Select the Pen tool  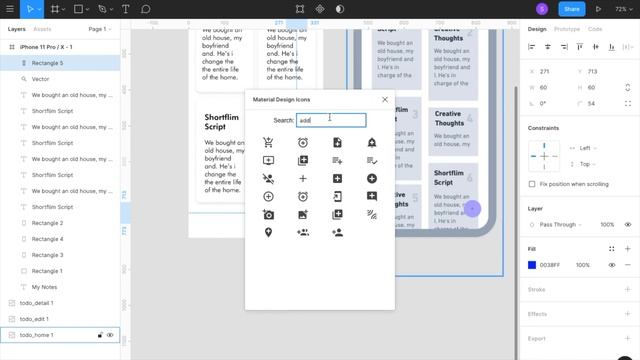[x=102, y=9]
